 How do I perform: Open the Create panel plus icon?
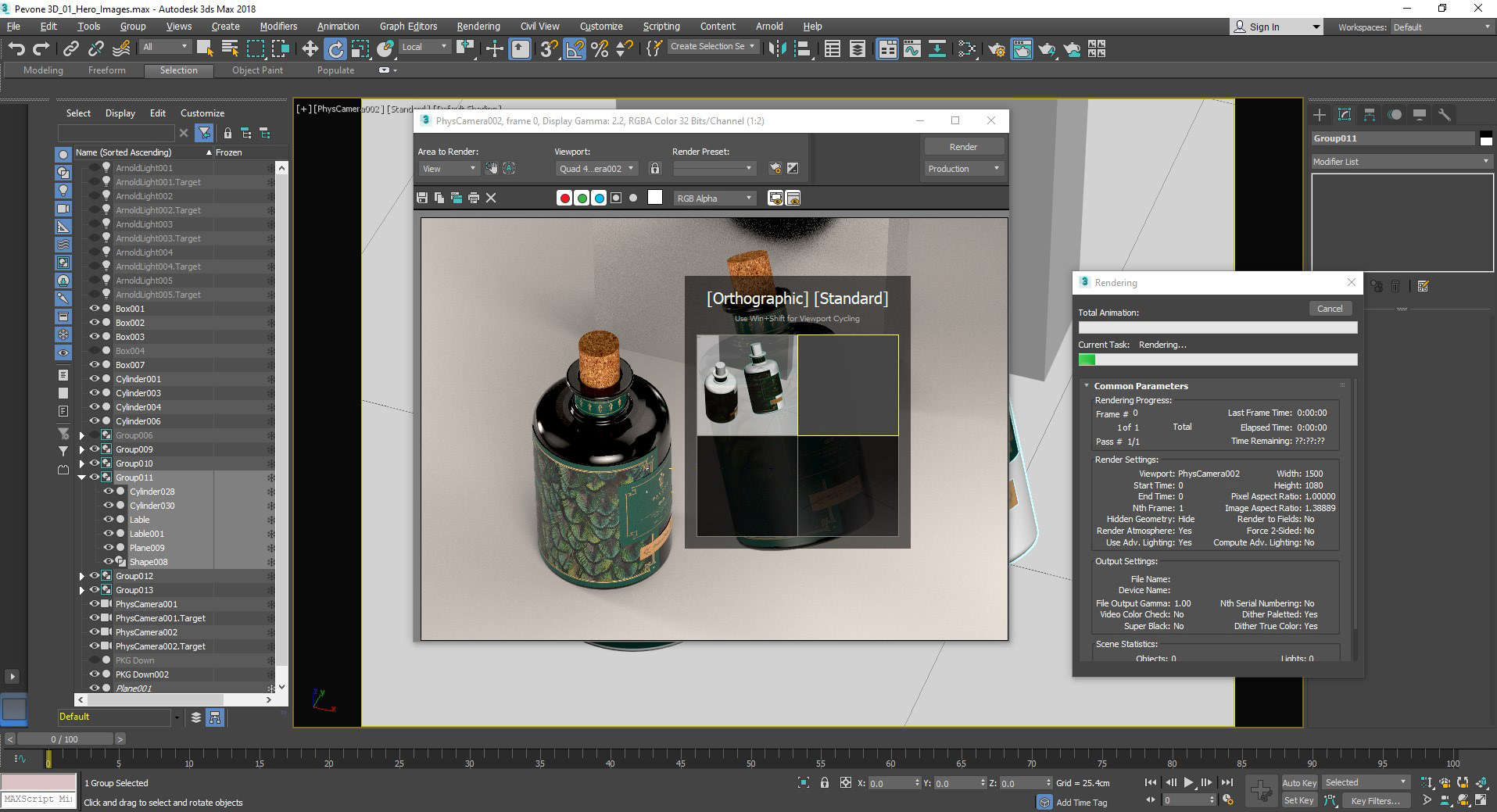1320,115
